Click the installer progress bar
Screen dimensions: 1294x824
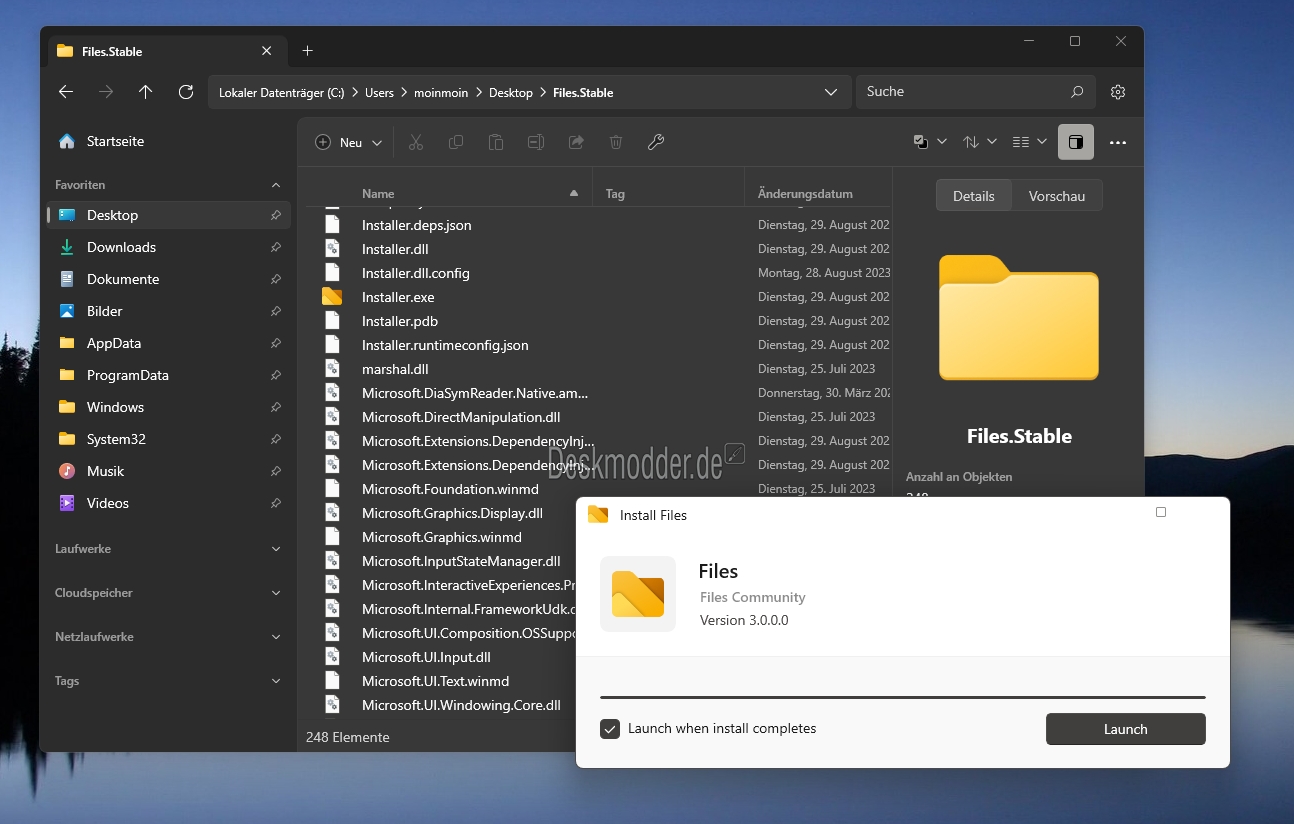point(902,697)
